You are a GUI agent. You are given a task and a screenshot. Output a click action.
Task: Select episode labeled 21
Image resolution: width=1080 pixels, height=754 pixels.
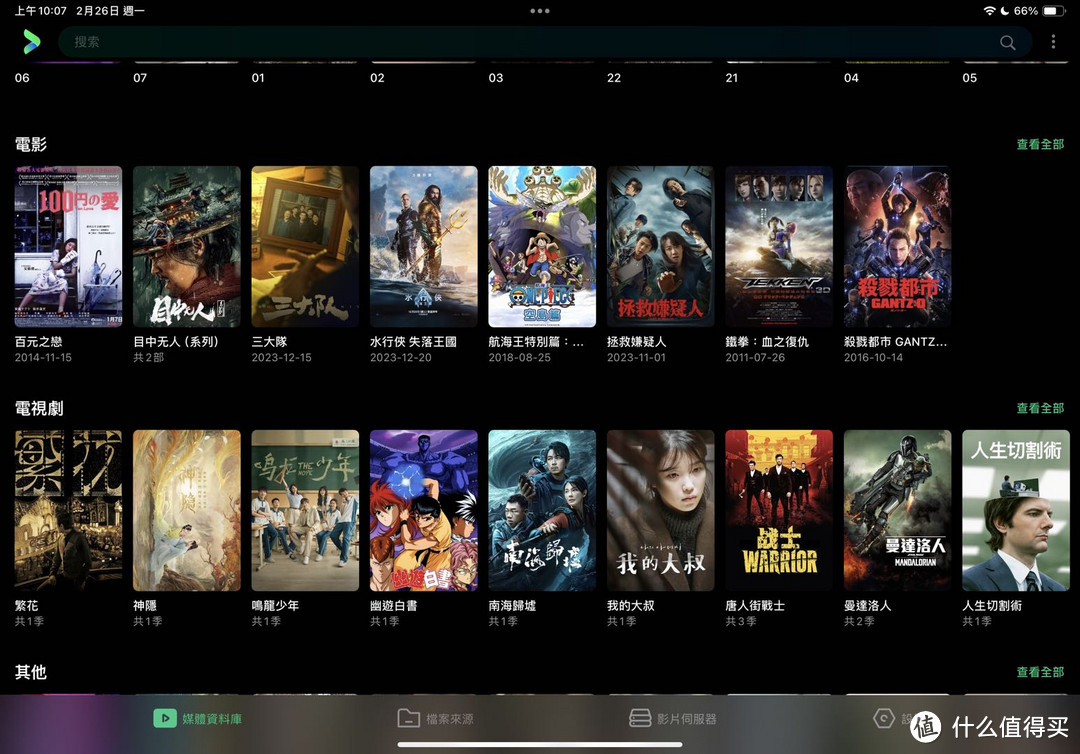[x=731, y=78]
